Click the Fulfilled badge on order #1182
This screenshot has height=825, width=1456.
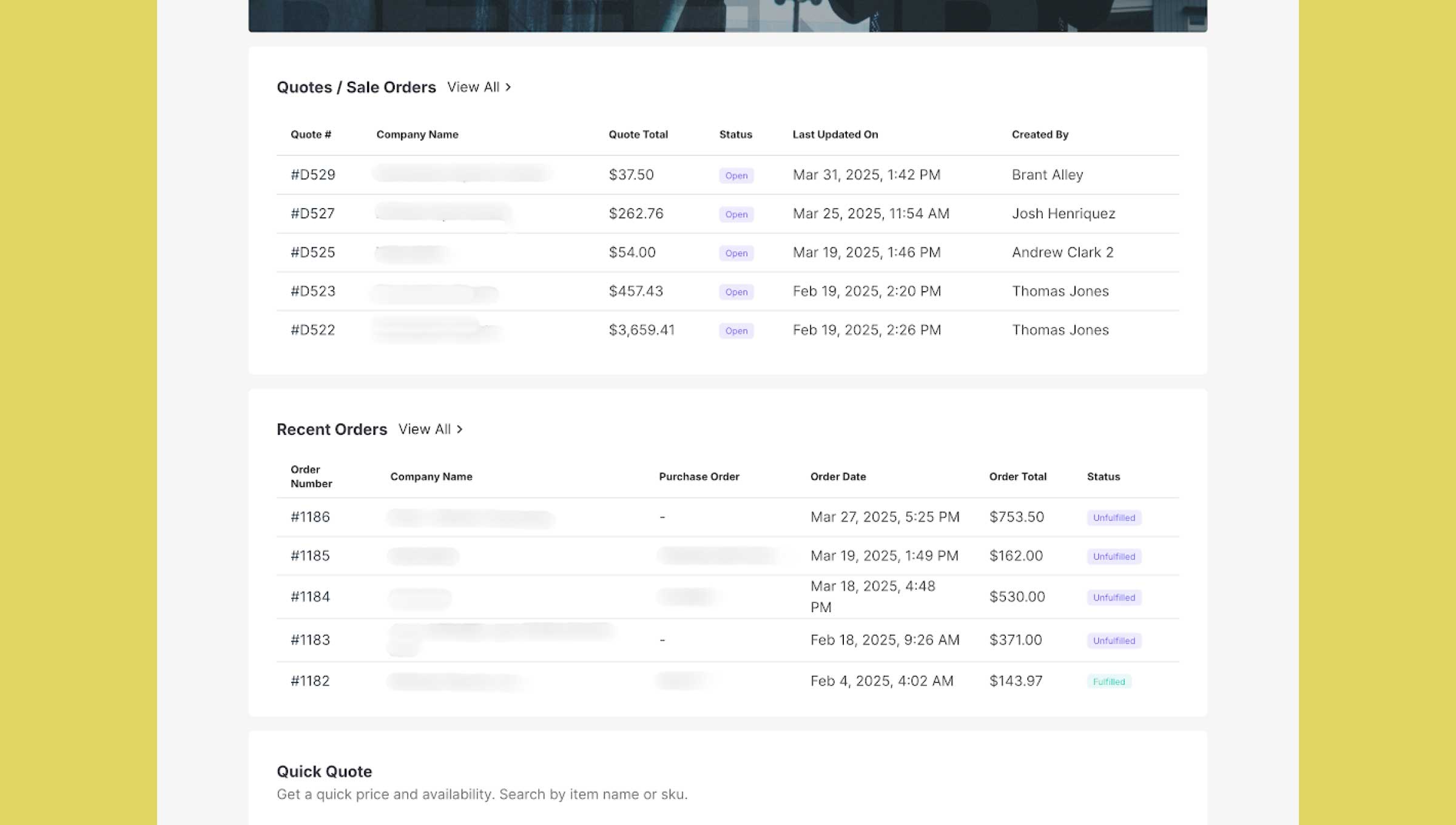(1108, 682)
